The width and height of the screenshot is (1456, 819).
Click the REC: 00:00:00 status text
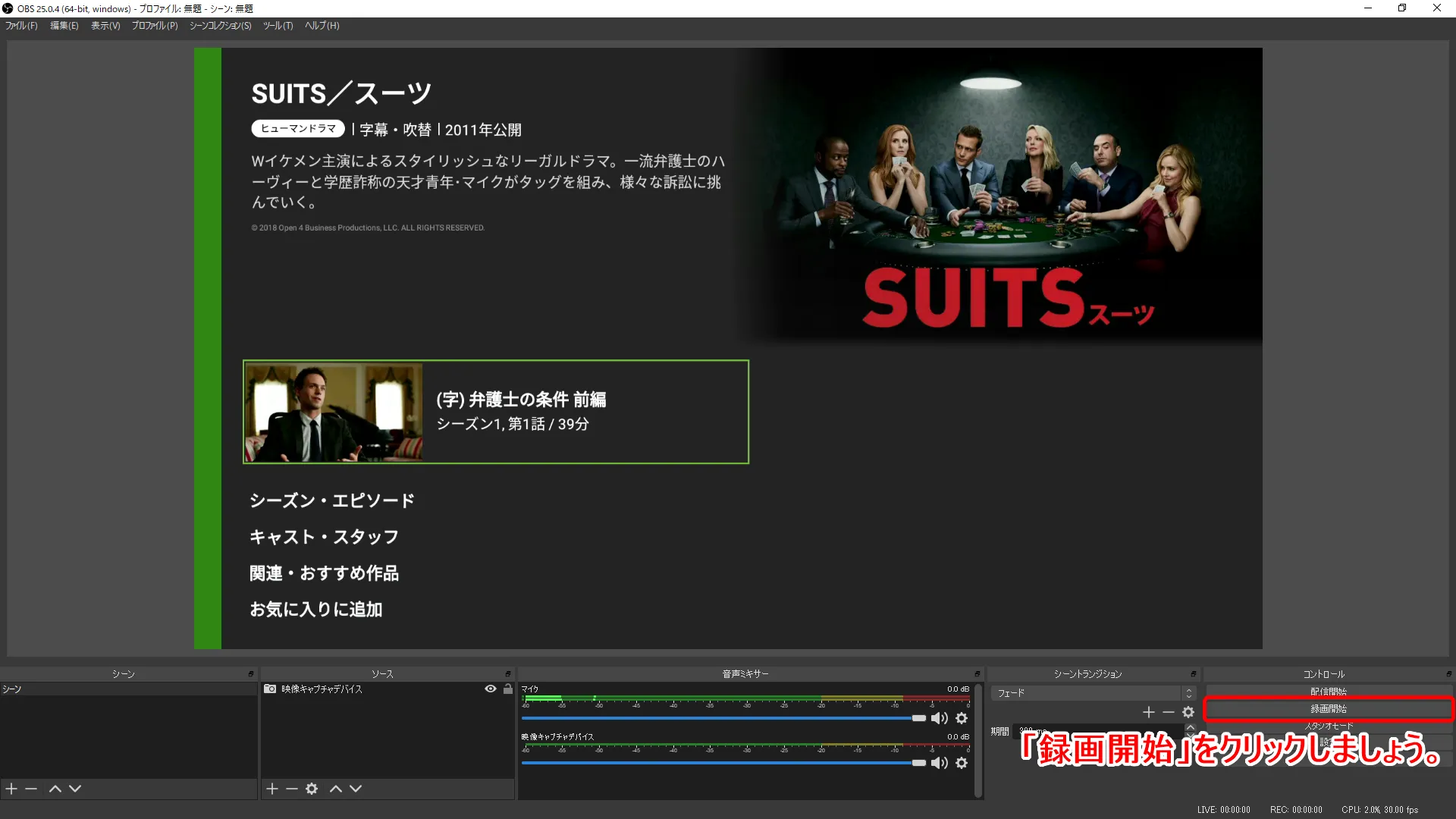tap(1296, 810)
